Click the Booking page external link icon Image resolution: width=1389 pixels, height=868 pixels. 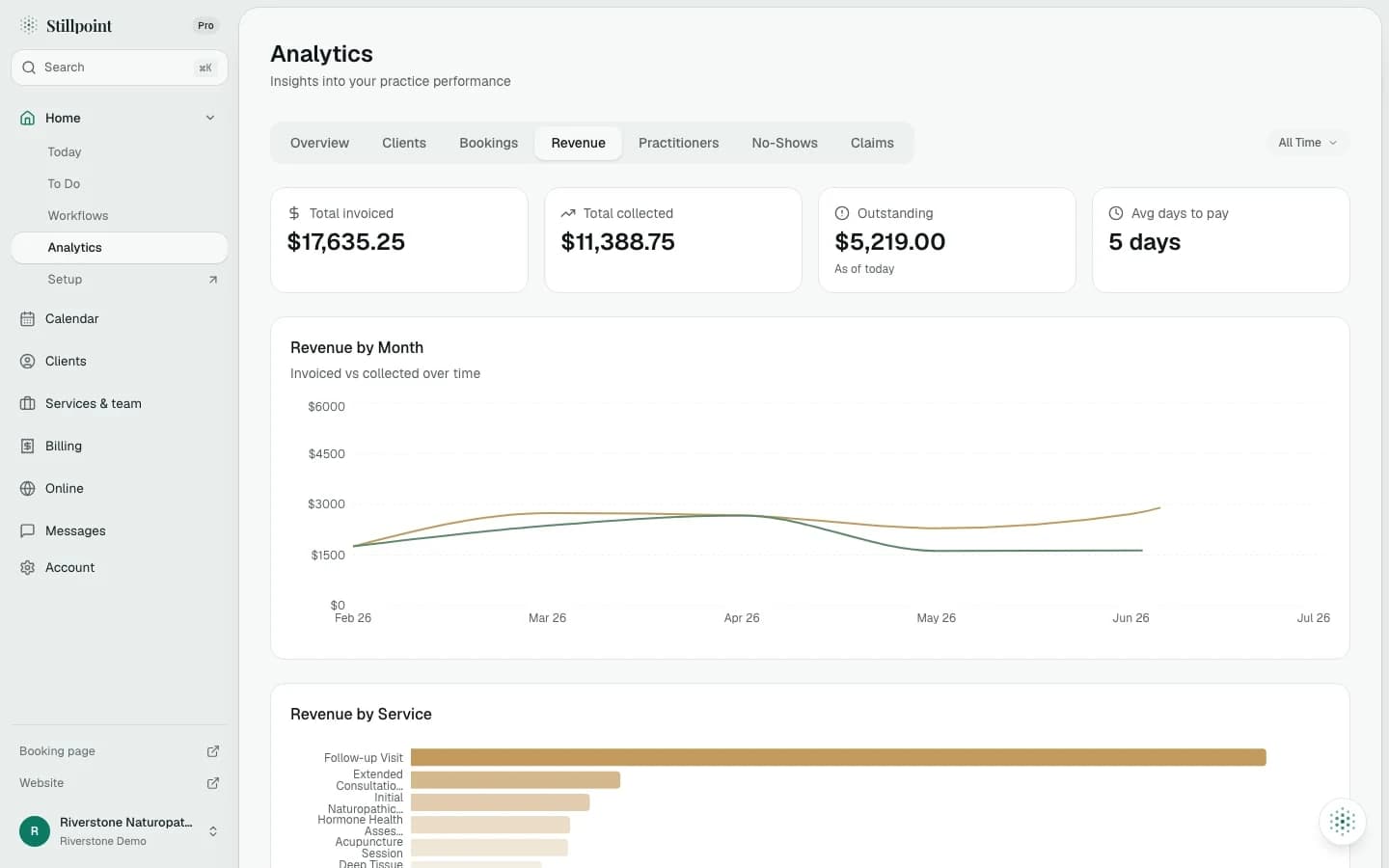click(x=213, y=751)
